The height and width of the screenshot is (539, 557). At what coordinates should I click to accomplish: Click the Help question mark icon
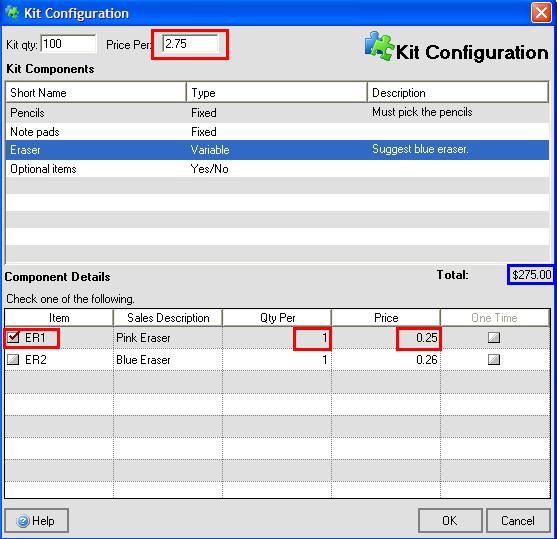click(x=23, y=521)
